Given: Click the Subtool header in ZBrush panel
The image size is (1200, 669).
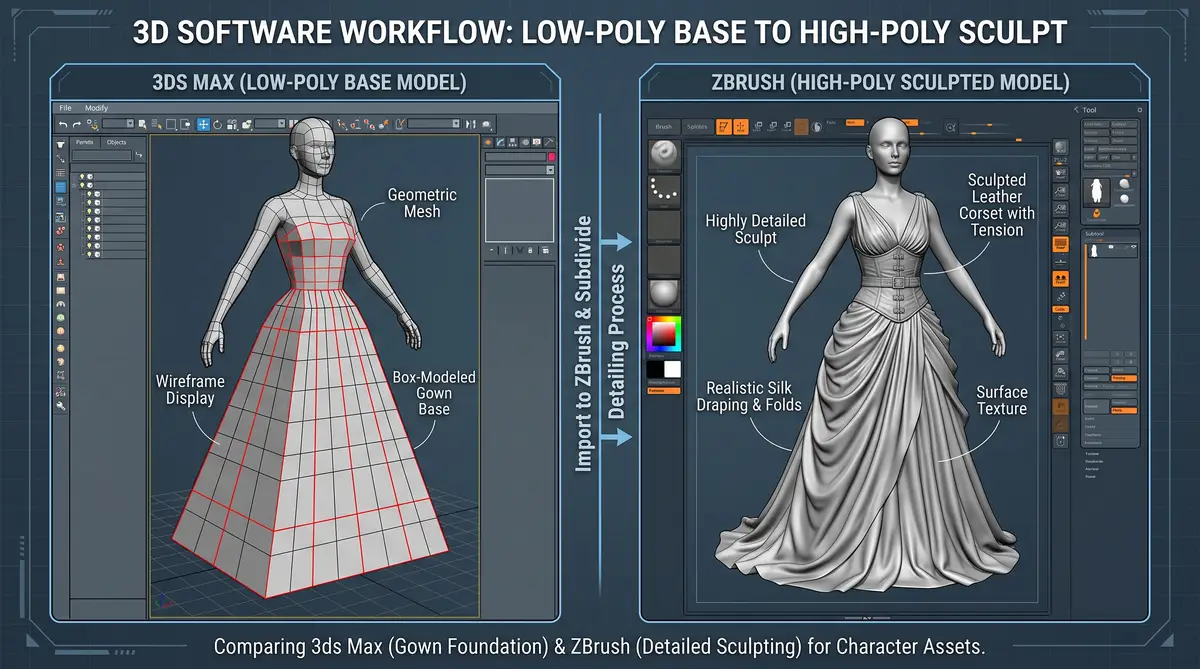Looking at the screenshot, I should 1095,234.
